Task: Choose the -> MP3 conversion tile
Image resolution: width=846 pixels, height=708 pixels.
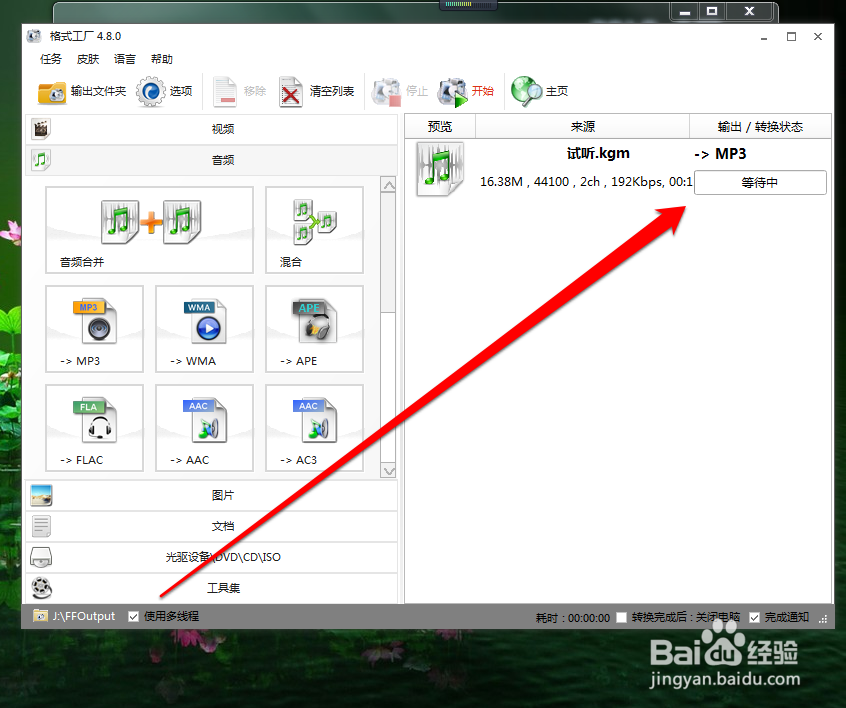Action: 94,329
